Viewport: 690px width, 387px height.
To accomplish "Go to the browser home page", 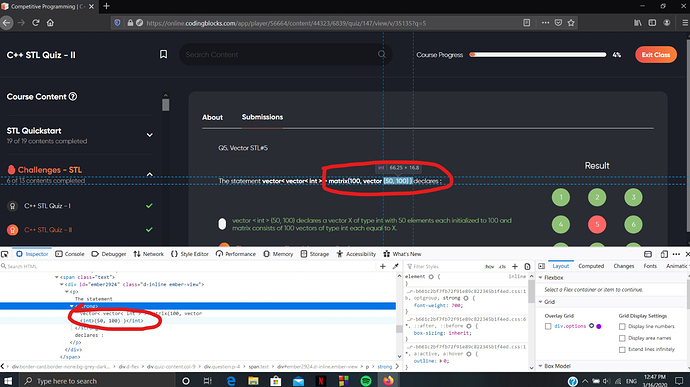I will tap(50, 23).
